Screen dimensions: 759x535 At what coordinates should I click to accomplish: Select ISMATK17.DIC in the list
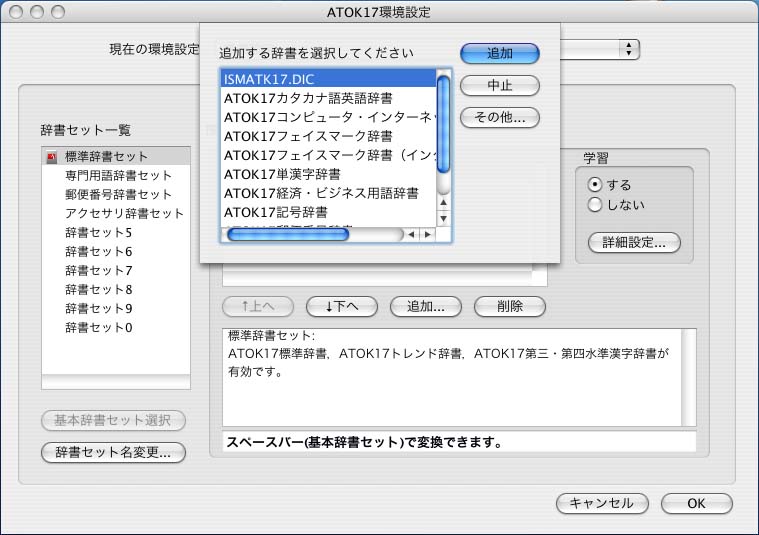point(329,79)
